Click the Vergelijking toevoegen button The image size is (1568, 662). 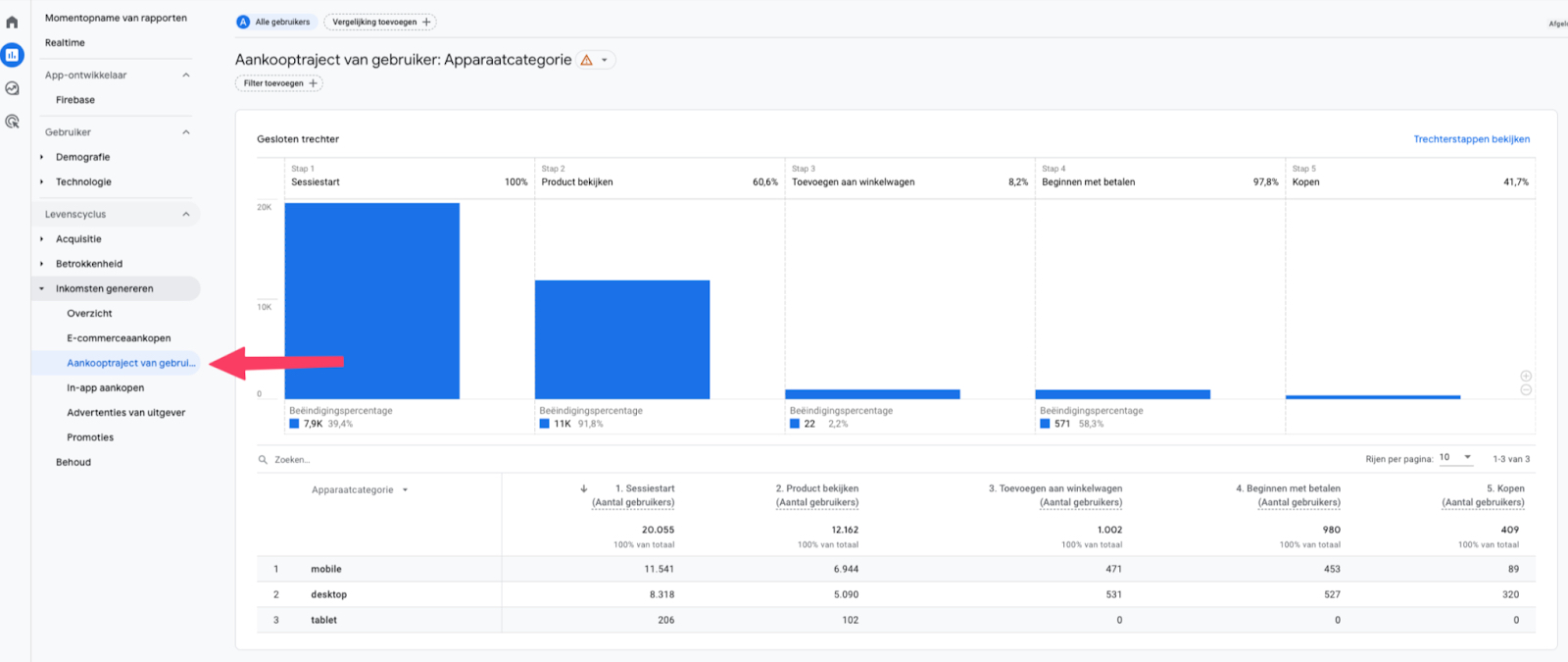(x=380, y=22)
